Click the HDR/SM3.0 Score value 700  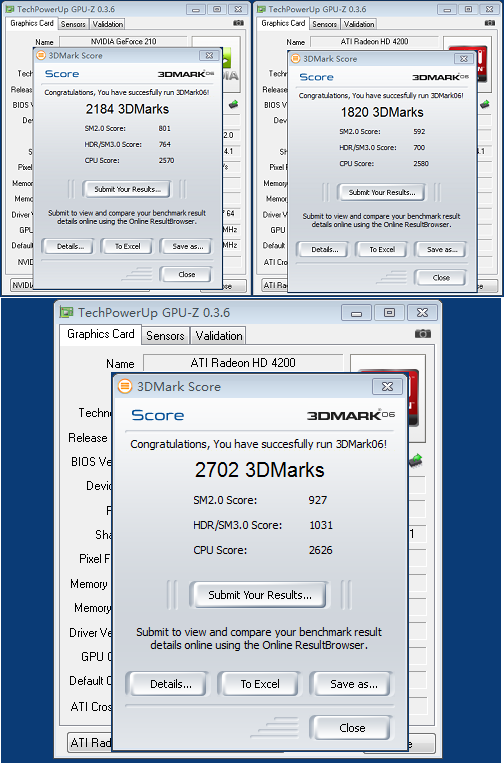point(419,148)
